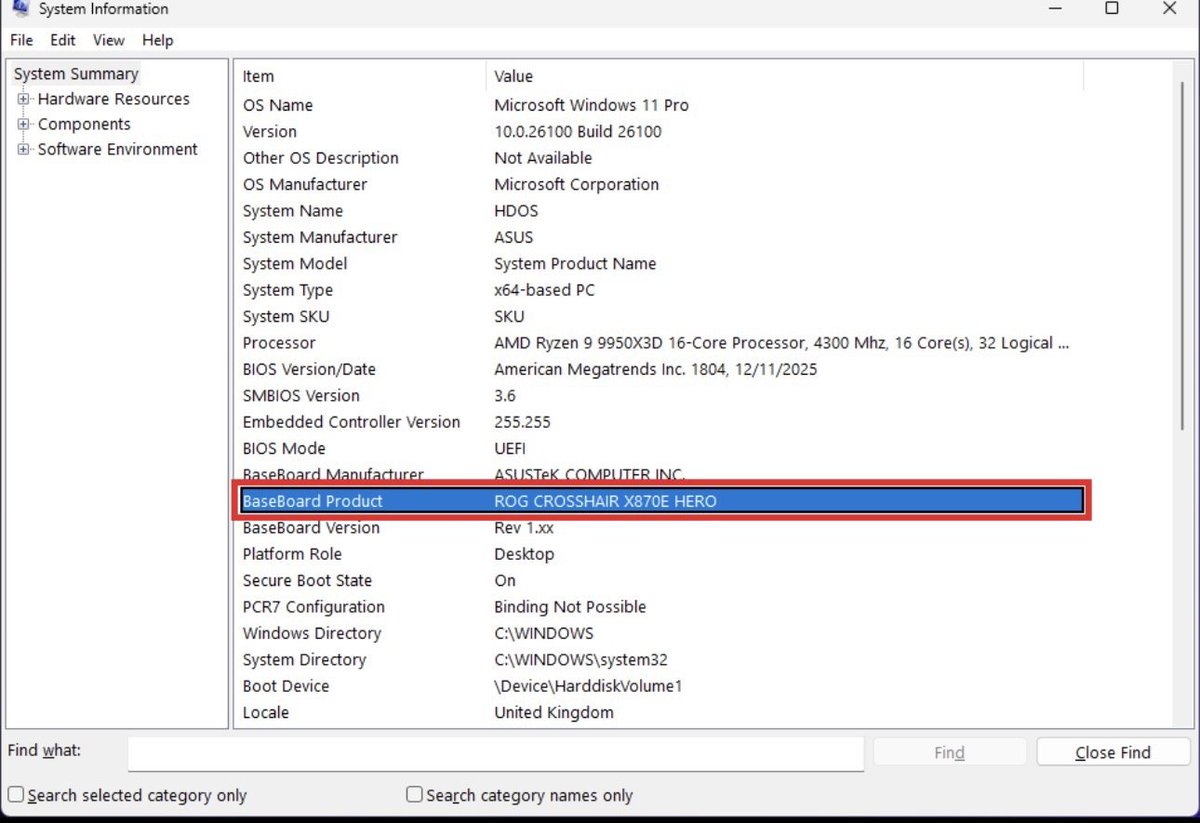Click the Item column header
The height and width of the screenshot is (823, 1200).
[x=361, y=76]
